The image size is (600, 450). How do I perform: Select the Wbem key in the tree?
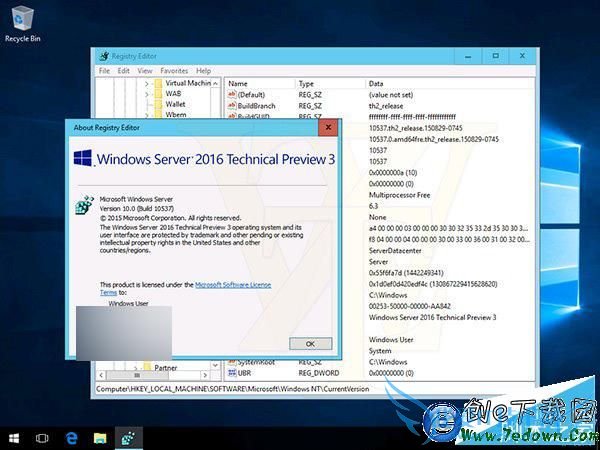click(x=176, y=114)
